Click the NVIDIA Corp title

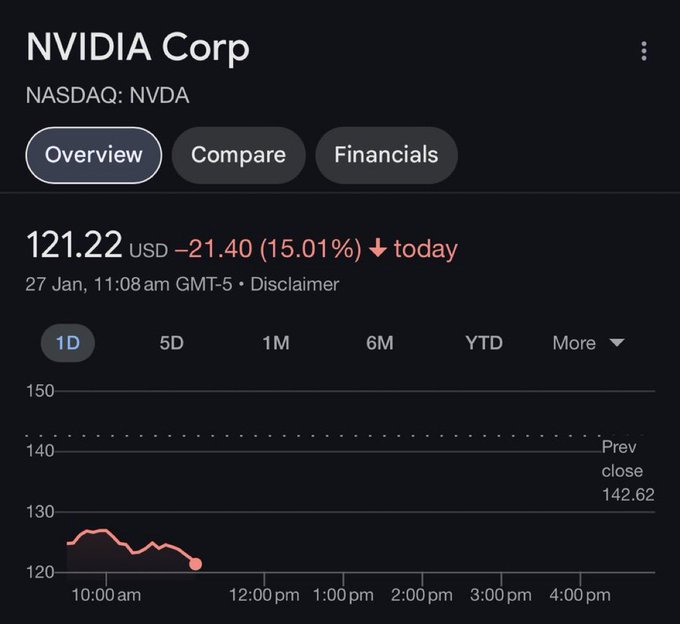pyautogui.click(x=138, y=47)
